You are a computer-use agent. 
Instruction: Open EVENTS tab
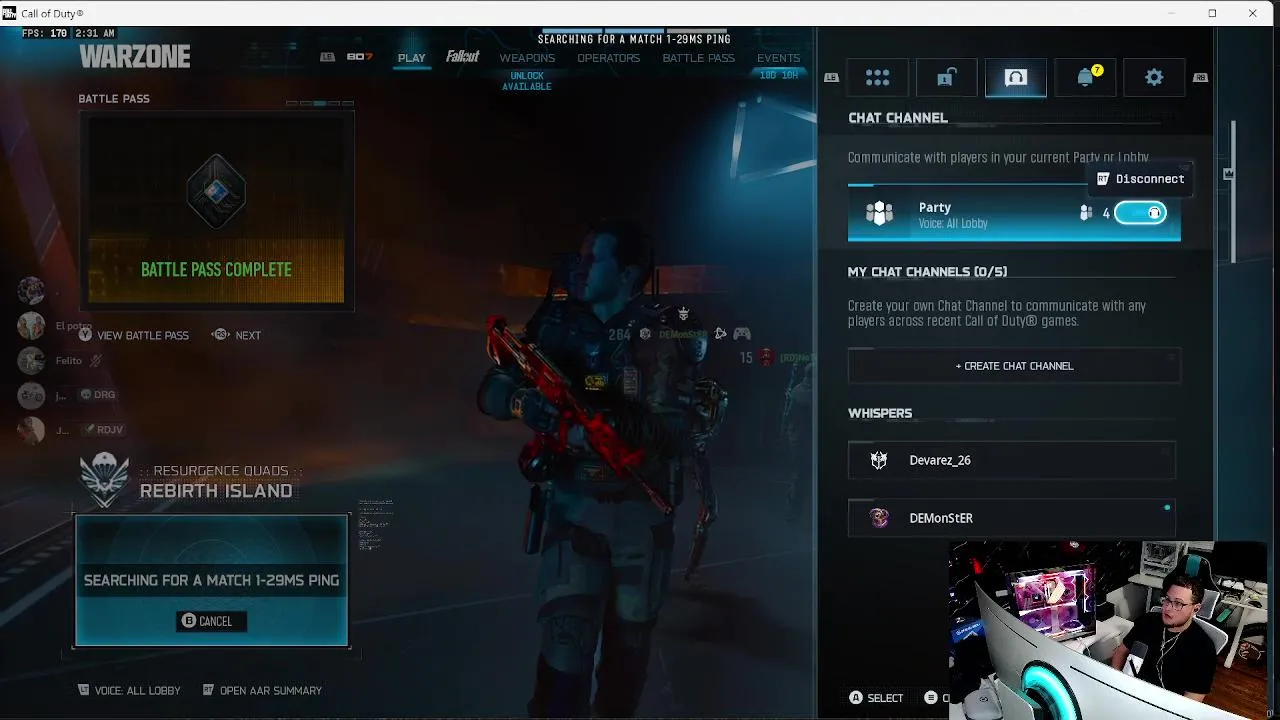coord(778,58)
